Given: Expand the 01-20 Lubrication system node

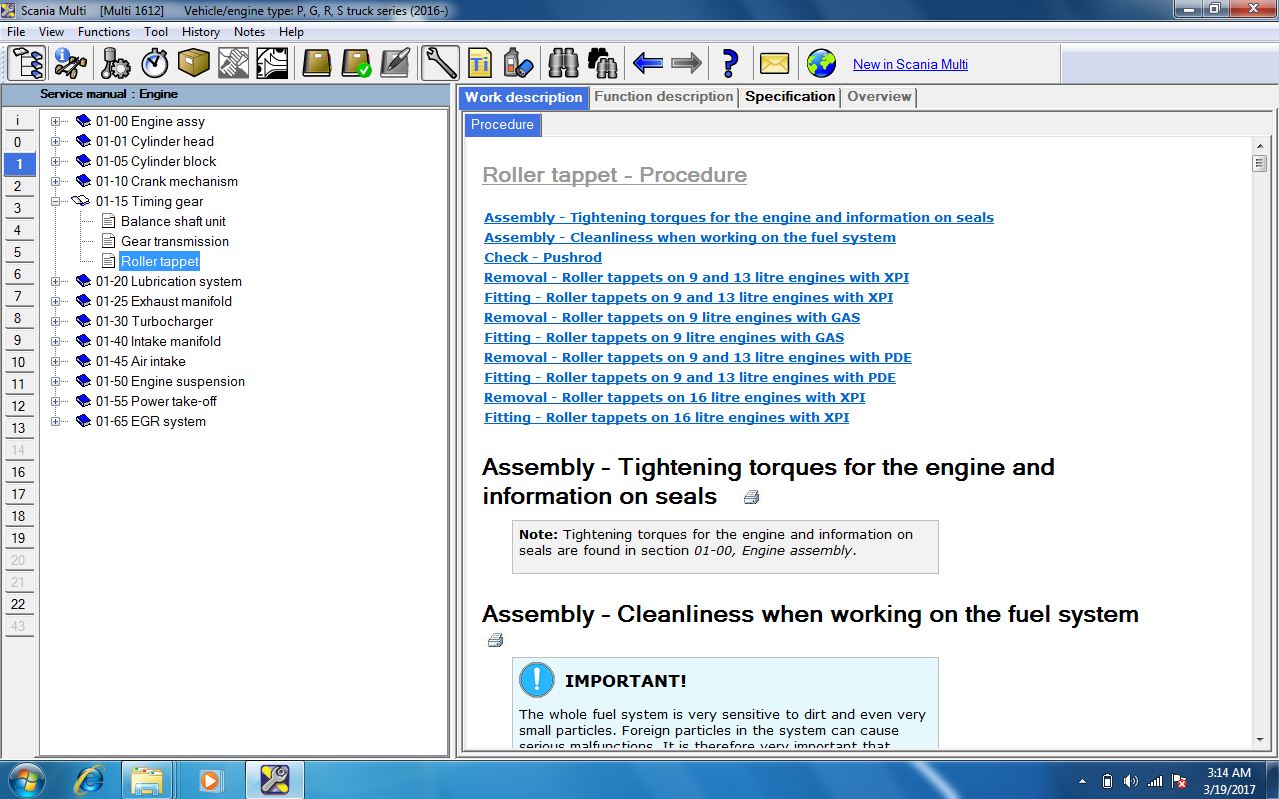Looking at the screenshot, I should click(x=56, y=281).
